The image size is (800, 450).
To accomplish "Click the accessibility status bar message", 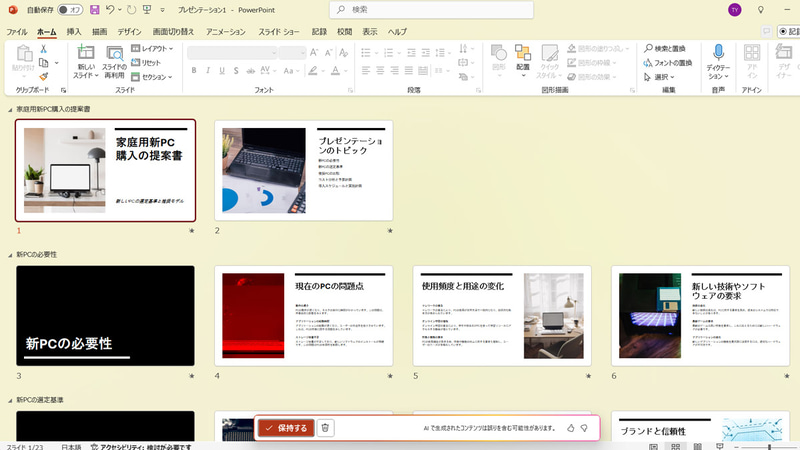I will click(141, 447).
